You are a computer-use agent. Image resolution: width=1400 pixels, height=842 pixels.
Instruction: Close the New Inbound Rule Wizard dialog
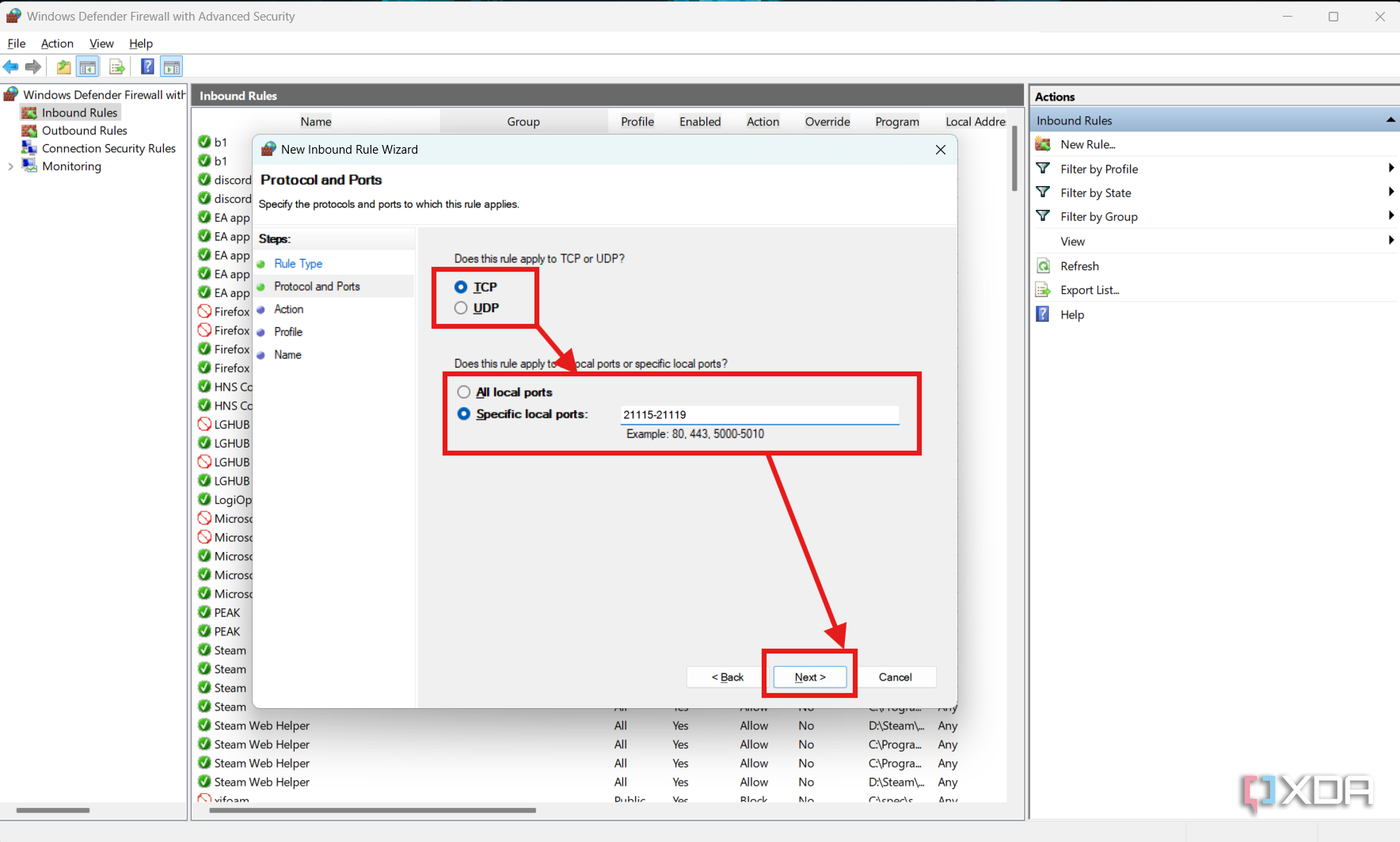941,150
